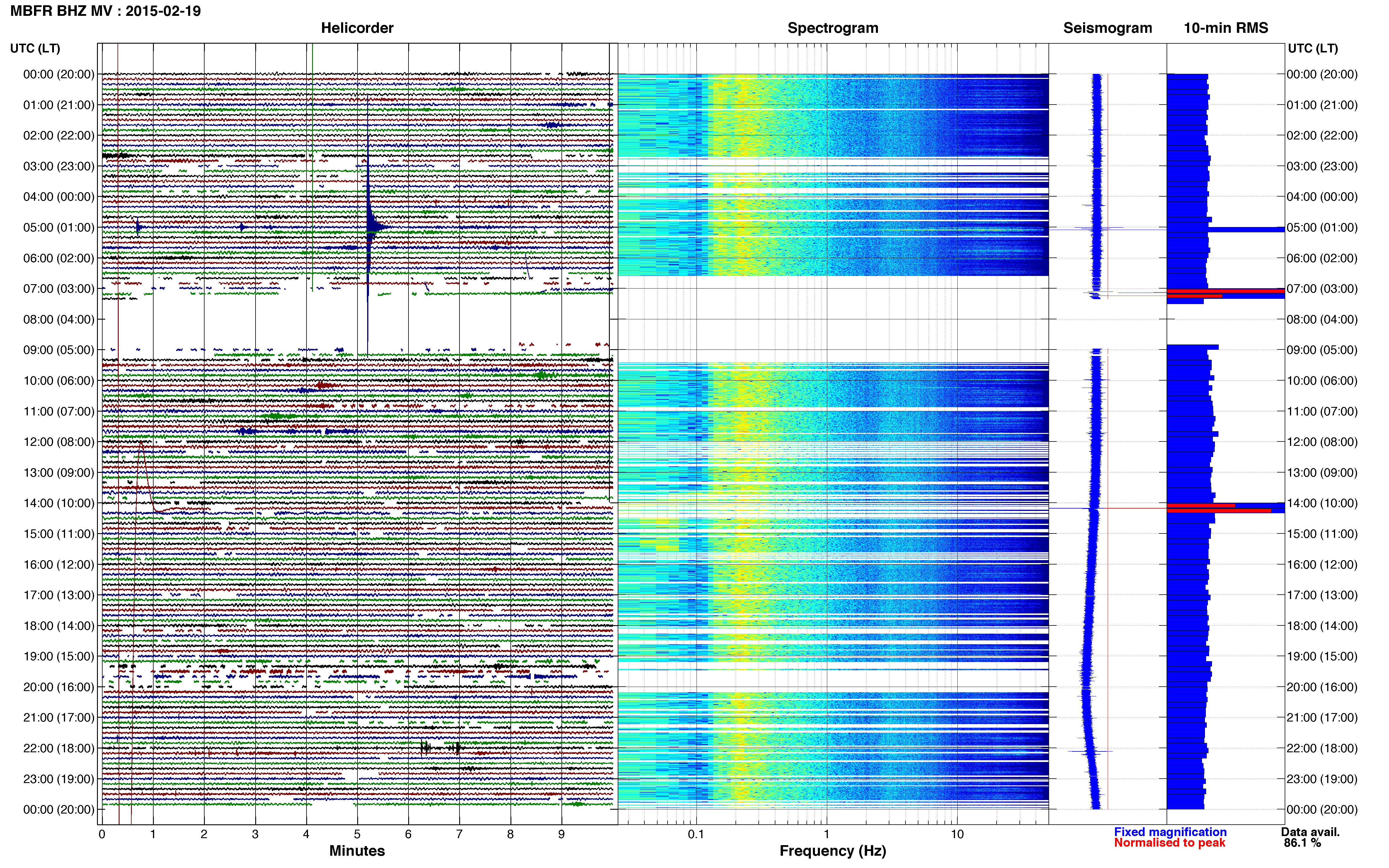Click right-side time label '14:00 (10:00)'
This screenshot has width=1389, height=868.
click(x=1322, y=503)
